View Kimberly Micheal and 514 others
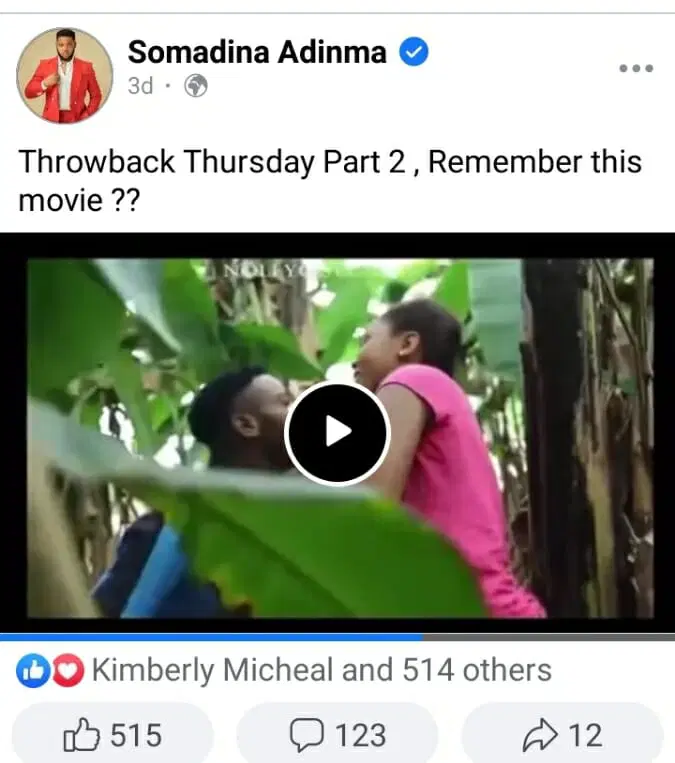The height and width of the screenshot is (763, 675). coord(322,670)
